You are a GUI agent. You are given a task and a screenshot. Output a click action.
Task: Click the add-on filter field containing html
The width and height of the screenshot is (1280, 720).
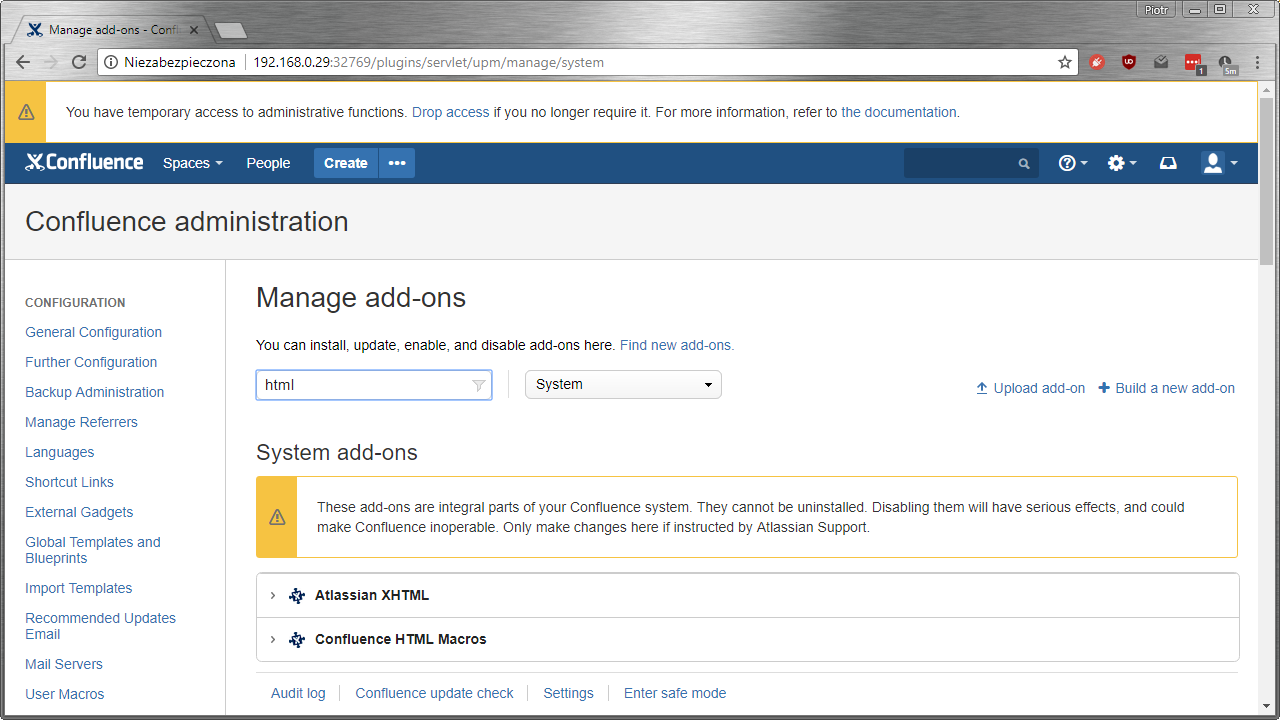[x=365, y=385]
